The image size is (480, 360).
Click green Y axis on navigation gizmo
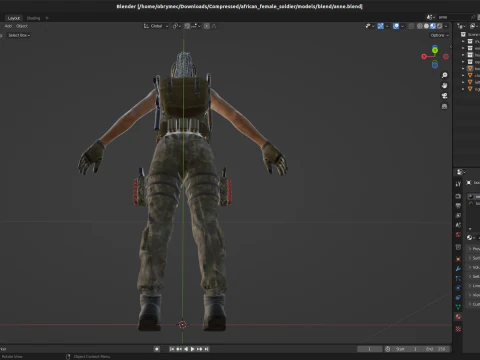point(435,50)
